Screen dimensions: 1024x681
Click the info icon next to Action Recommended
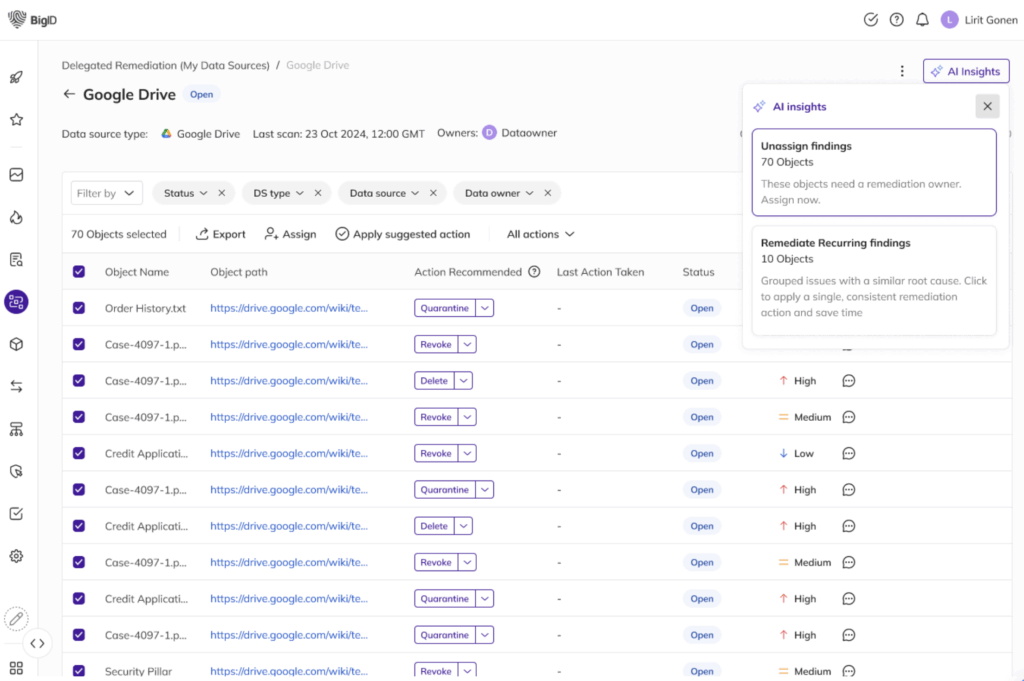[534, 272]
